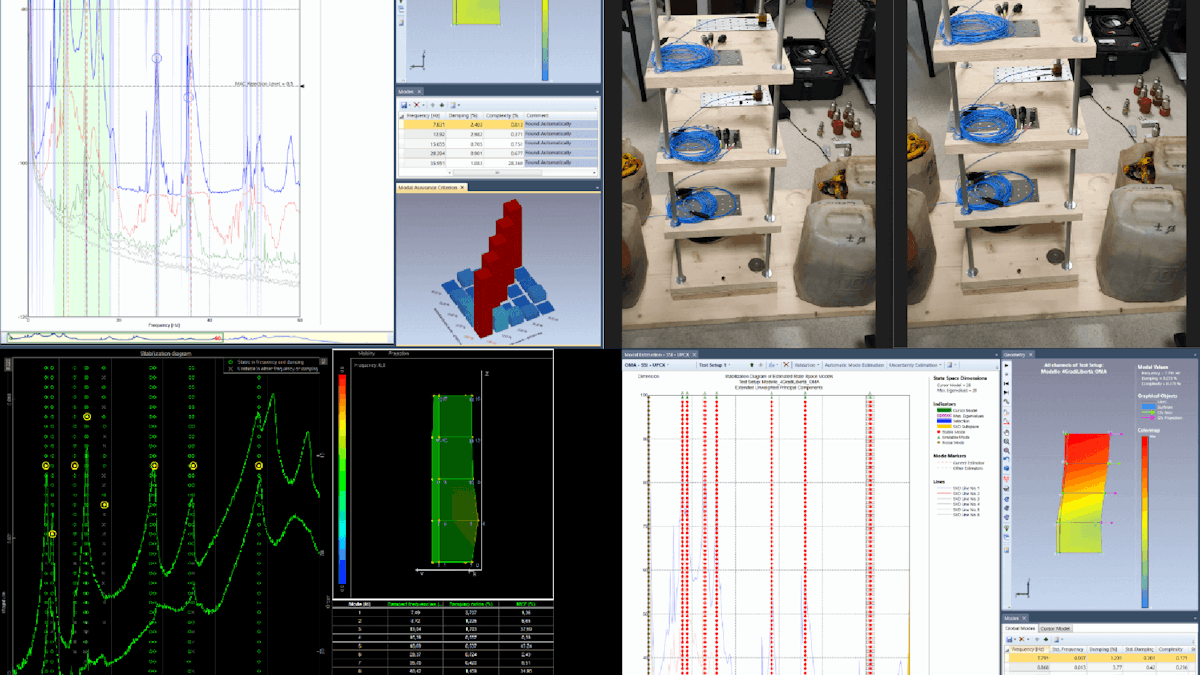Click the fifth yellow circled pole along the row
The image size is (1200, 675).
pyautogui.click(x=259, y=466)
